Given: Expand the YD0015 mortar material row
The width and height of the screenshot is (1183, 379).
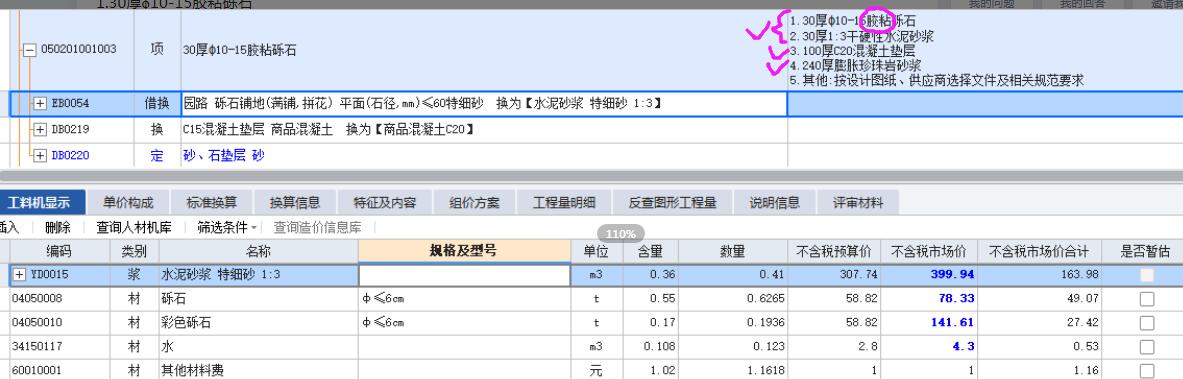Looking at the screenshot, I should coord(20,275).
